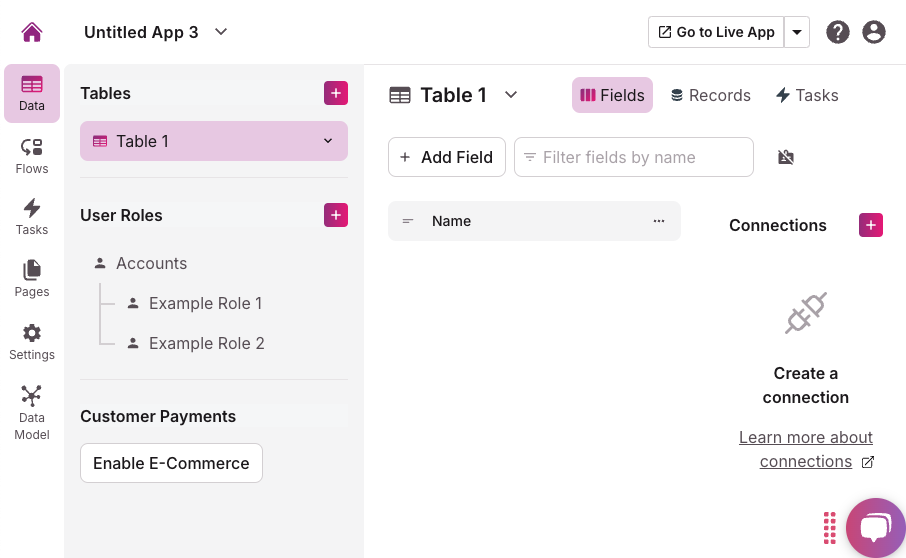This screenshot has height=558, width=906.
Task: Add a new table with plus button
Action: coord(336,93)
